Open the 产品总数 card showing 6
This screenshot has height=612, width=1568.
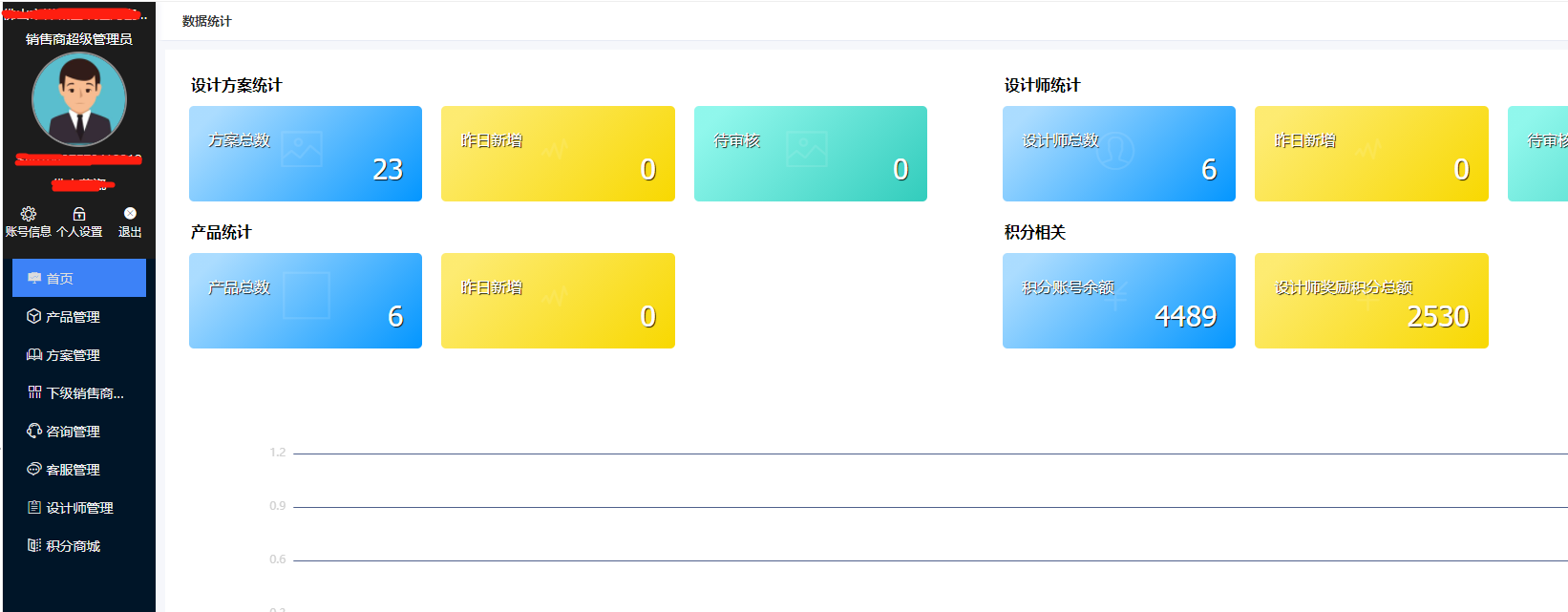tap(306, 301)
